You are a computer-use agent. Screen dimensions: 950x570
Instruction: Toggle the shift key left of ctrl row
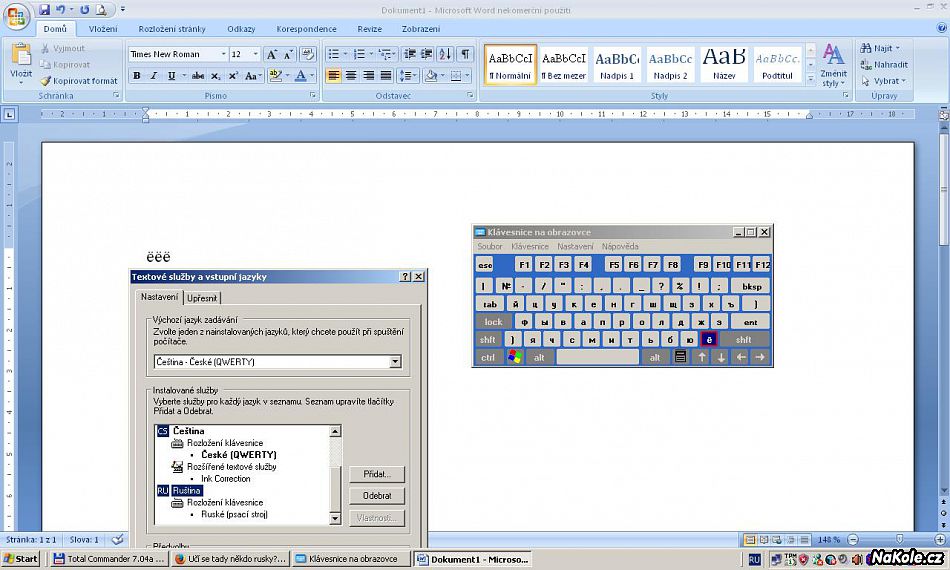pos(488,340)
